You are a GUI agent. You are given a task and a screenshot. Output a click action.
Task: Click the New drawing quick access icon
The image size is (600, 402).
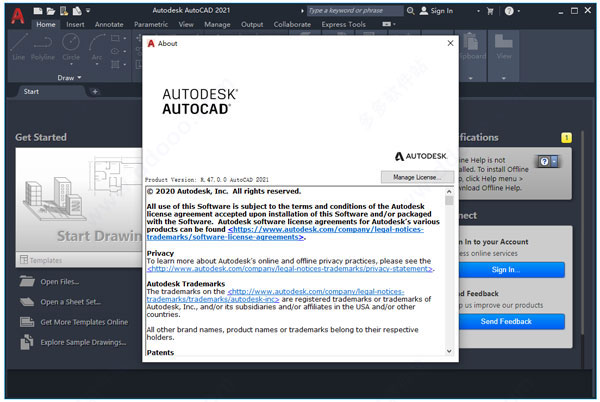click(x=38, y=11)
